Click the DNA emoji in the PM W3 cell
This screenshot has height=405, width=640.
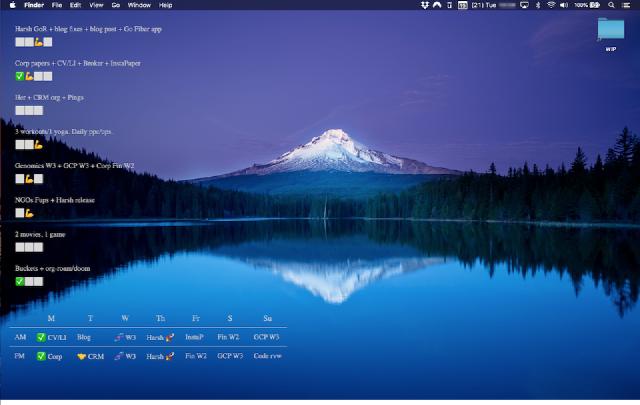(x=118, y=356)
